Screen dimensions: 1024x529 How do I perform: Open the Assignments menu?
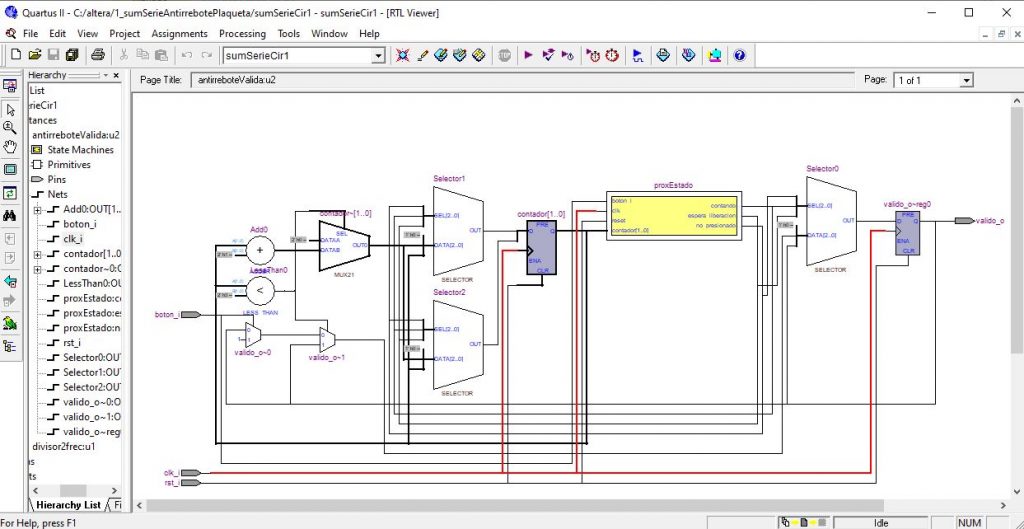[179, 34]
